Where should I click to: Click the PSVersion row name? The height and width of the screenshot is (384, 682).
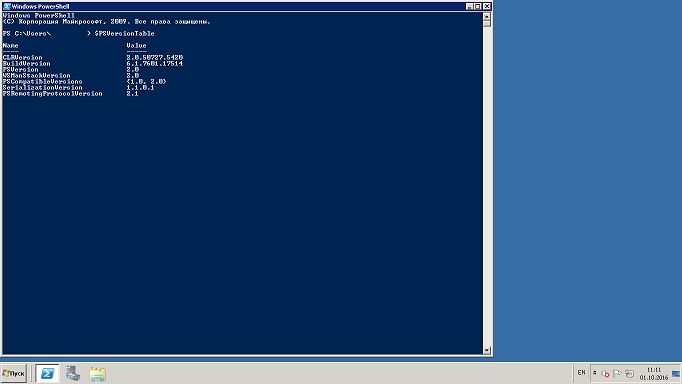point(20,70)
